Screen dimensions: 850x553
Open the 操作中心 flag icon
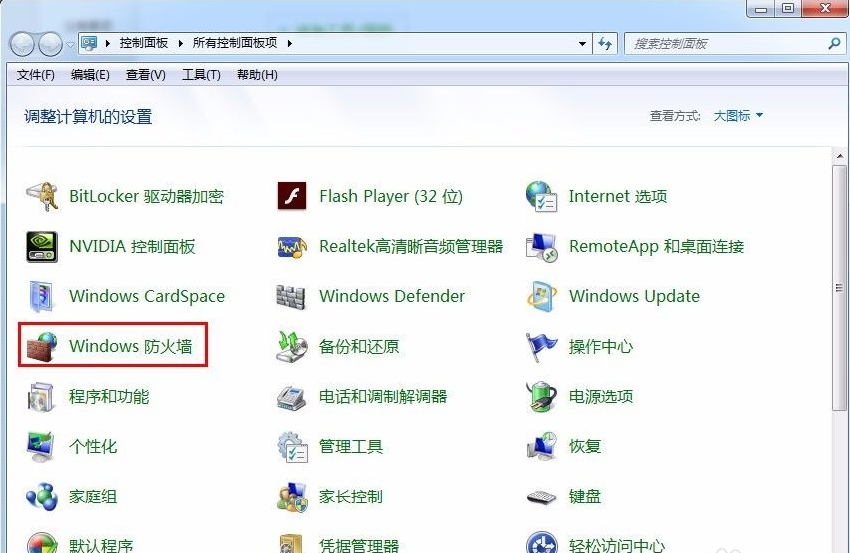tap(541, 346)
